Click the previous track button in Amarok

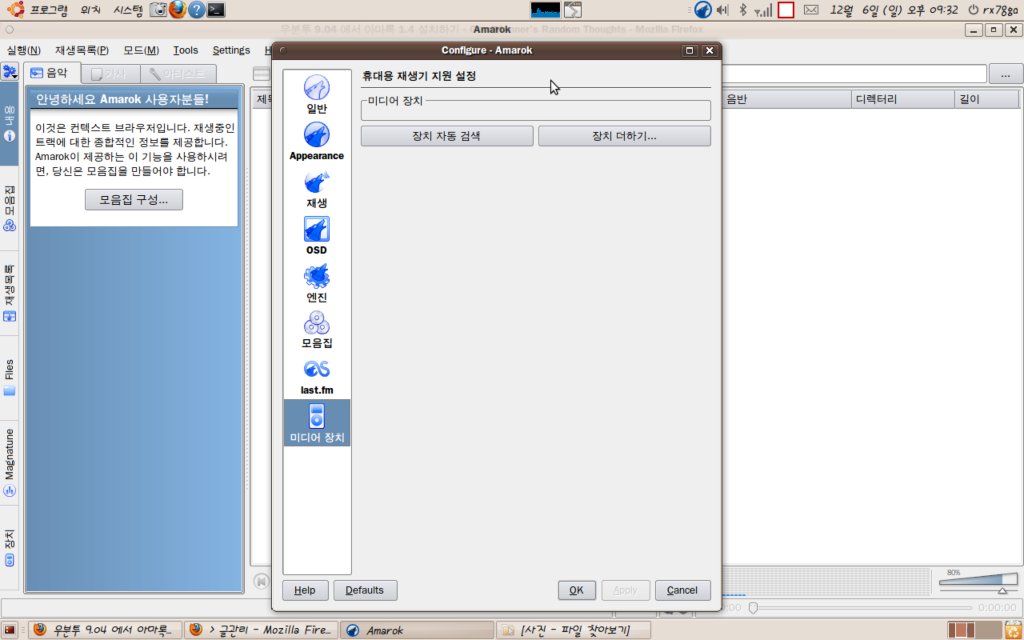point(261,581)
